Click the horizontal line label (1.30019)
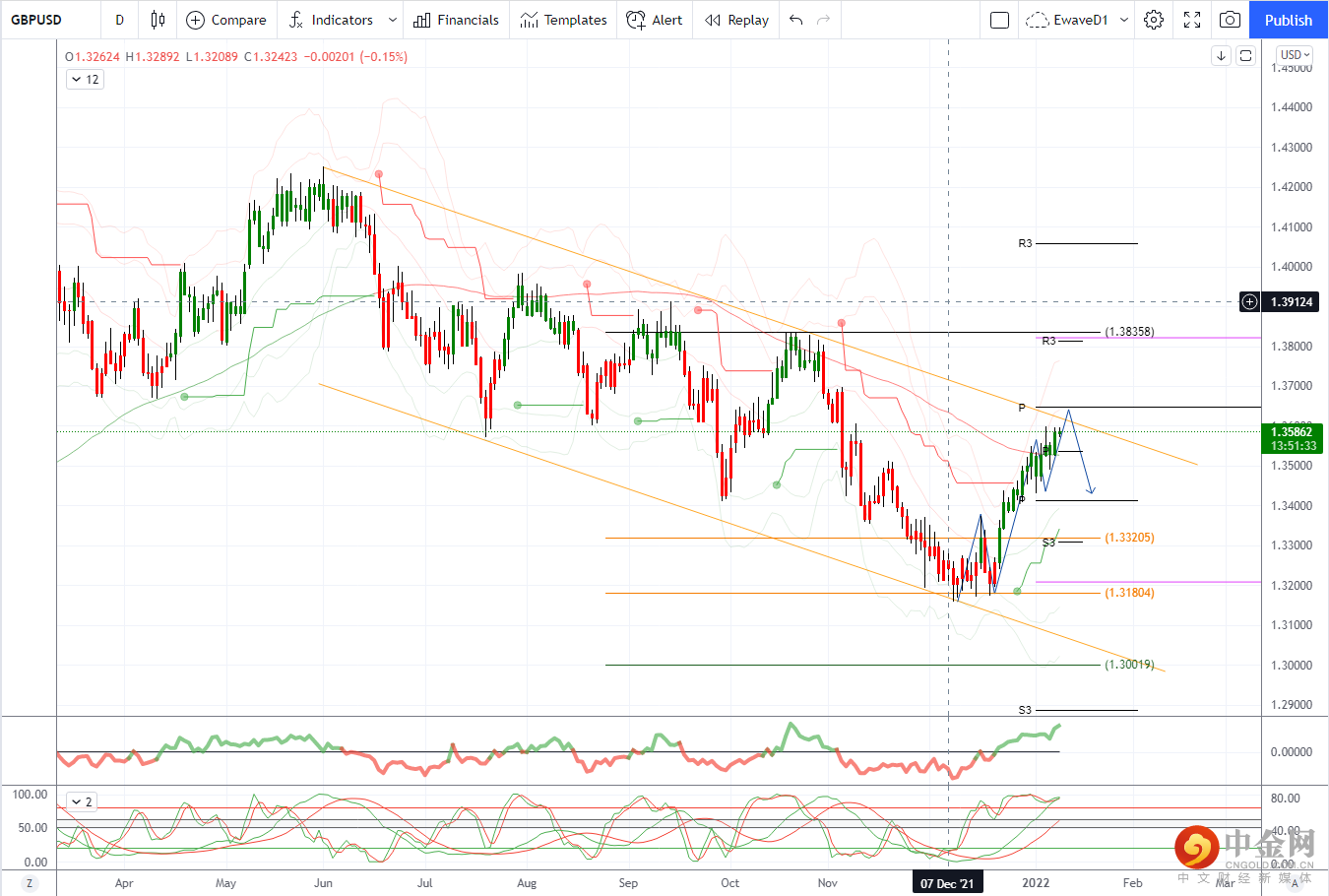Image resolution: width=1329 pixels, height=896 pixels. (1129, 665)
